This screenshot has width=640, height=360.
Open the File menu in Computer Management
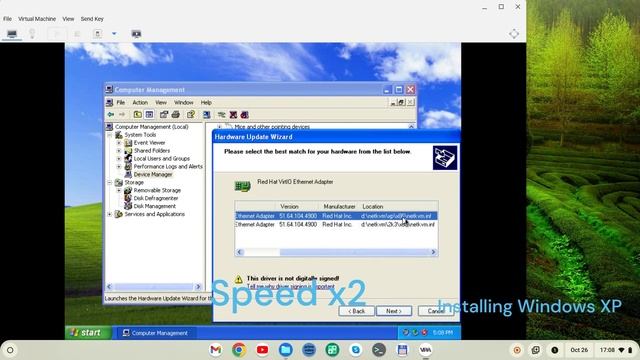[x=121, y=102]
